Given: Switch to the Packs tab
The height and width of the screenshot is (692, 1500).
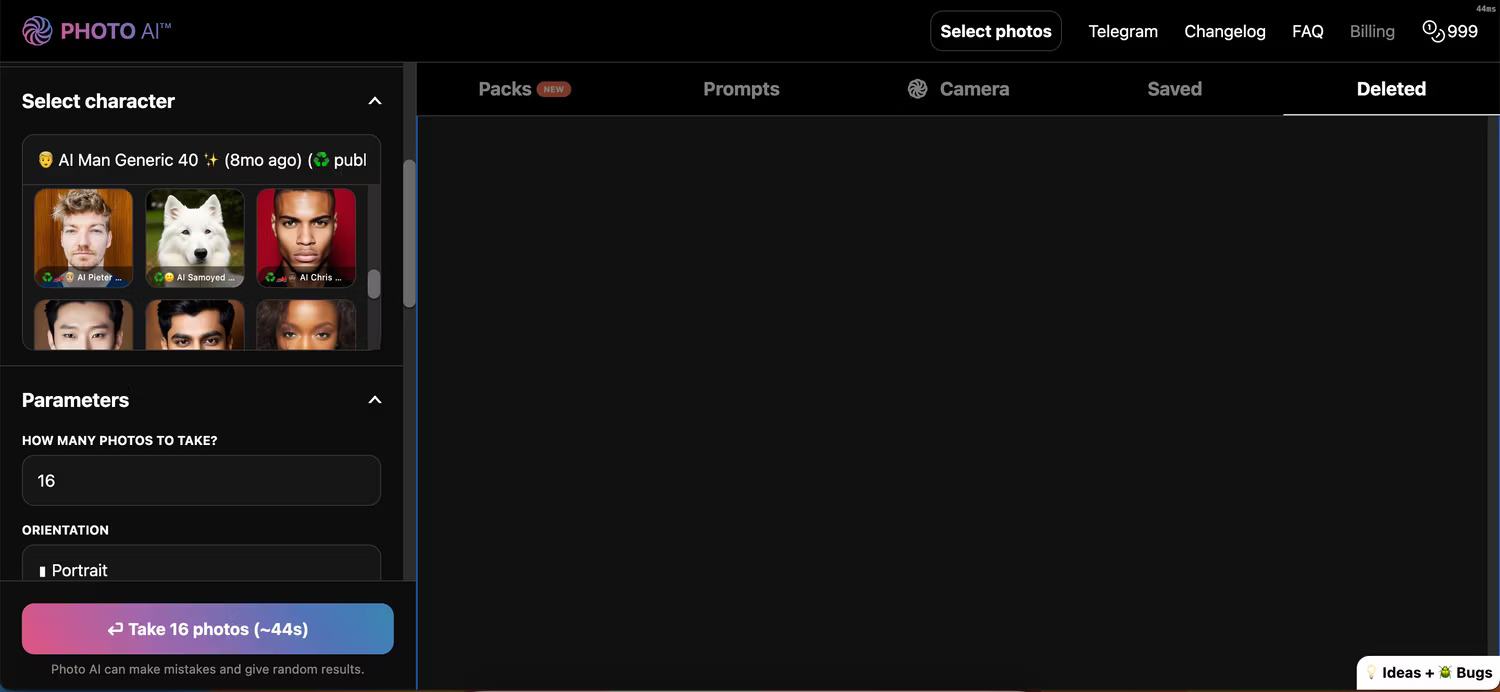Looking at the screenshot, I should coord(524,89).
